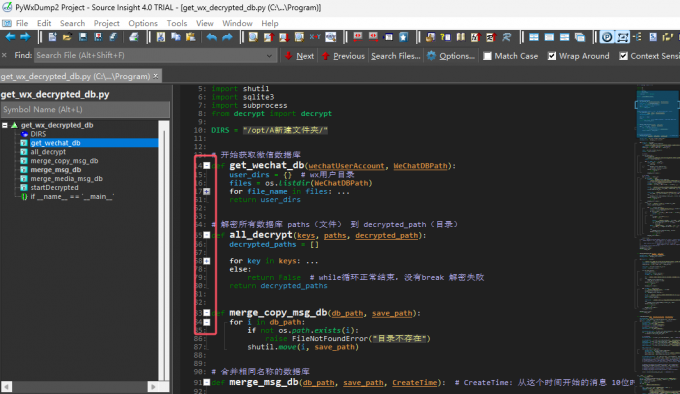Collapse the merge_msg_db function fold
The width and height of the screenshot is (680, 394).
coord(207,382)
